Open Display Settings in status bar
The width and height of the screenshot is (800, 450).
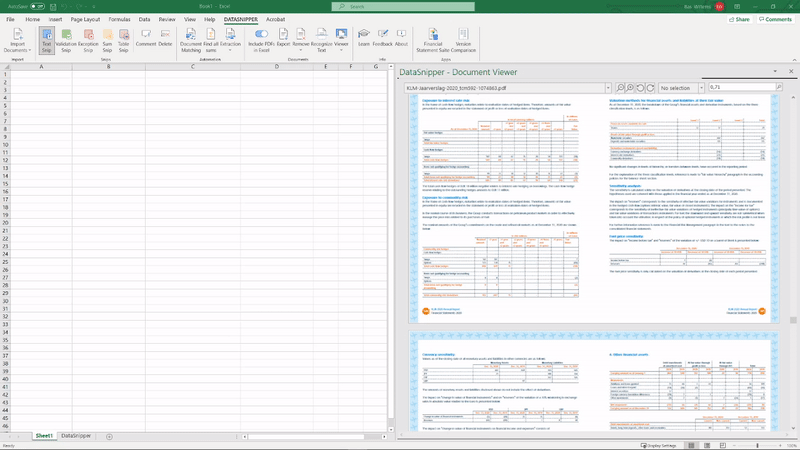coord(659,445)
